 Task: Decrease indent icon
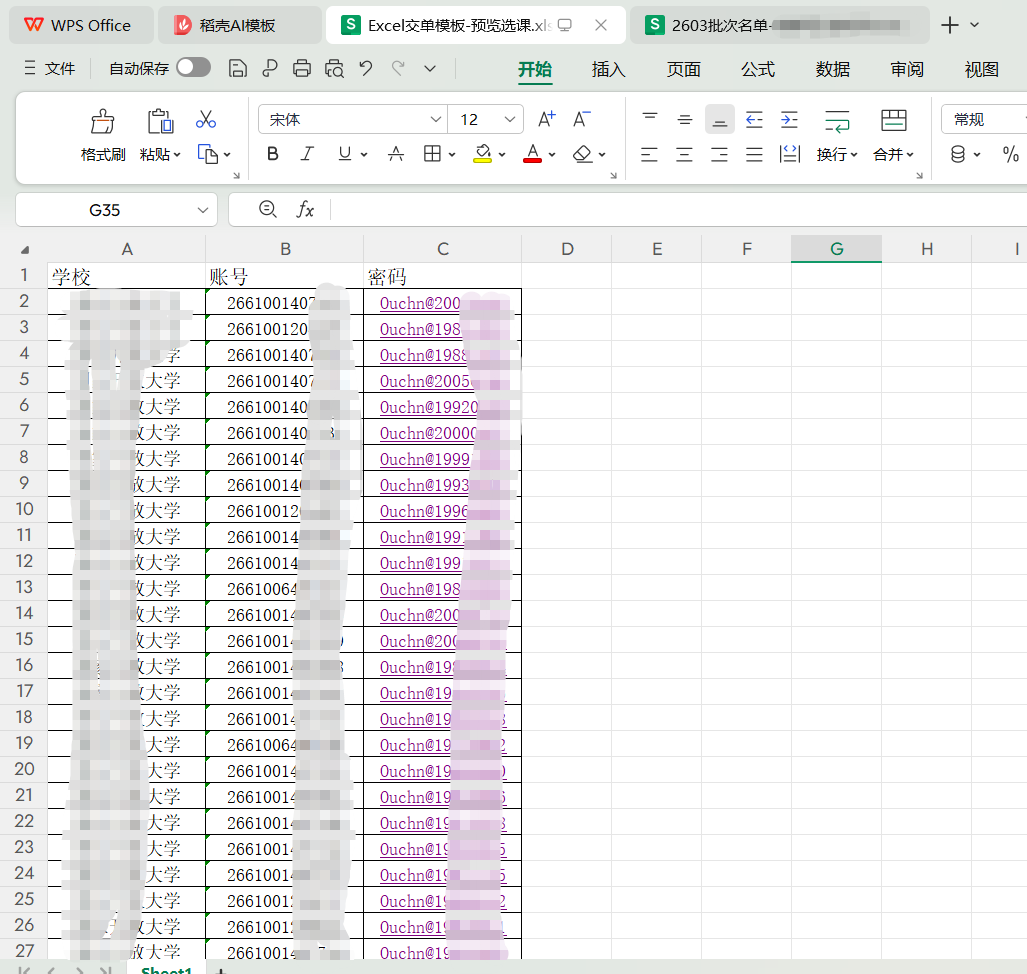tap(755, 119)
